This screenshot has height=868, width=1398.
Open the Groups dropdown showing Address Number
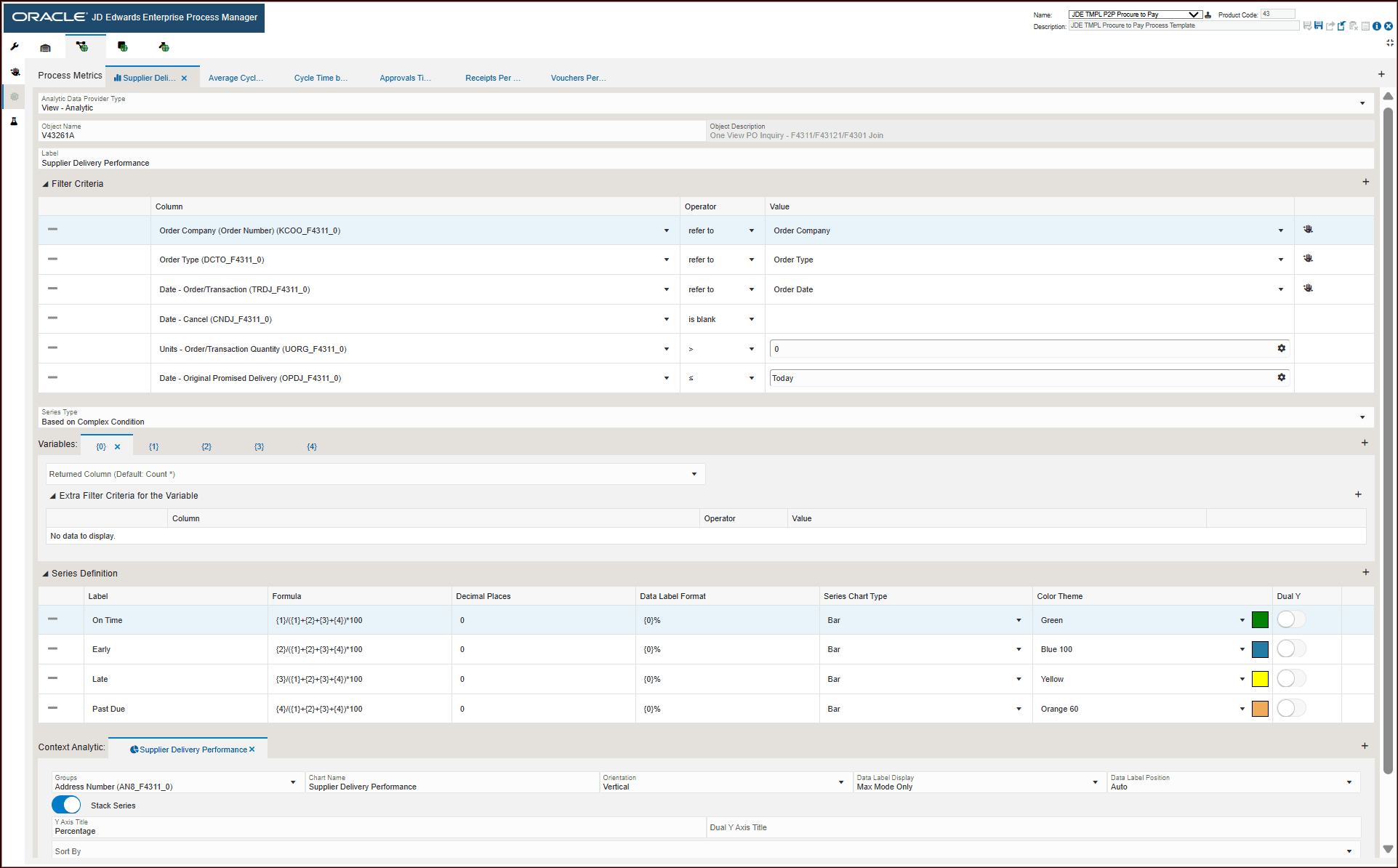[x=293, y=781]
